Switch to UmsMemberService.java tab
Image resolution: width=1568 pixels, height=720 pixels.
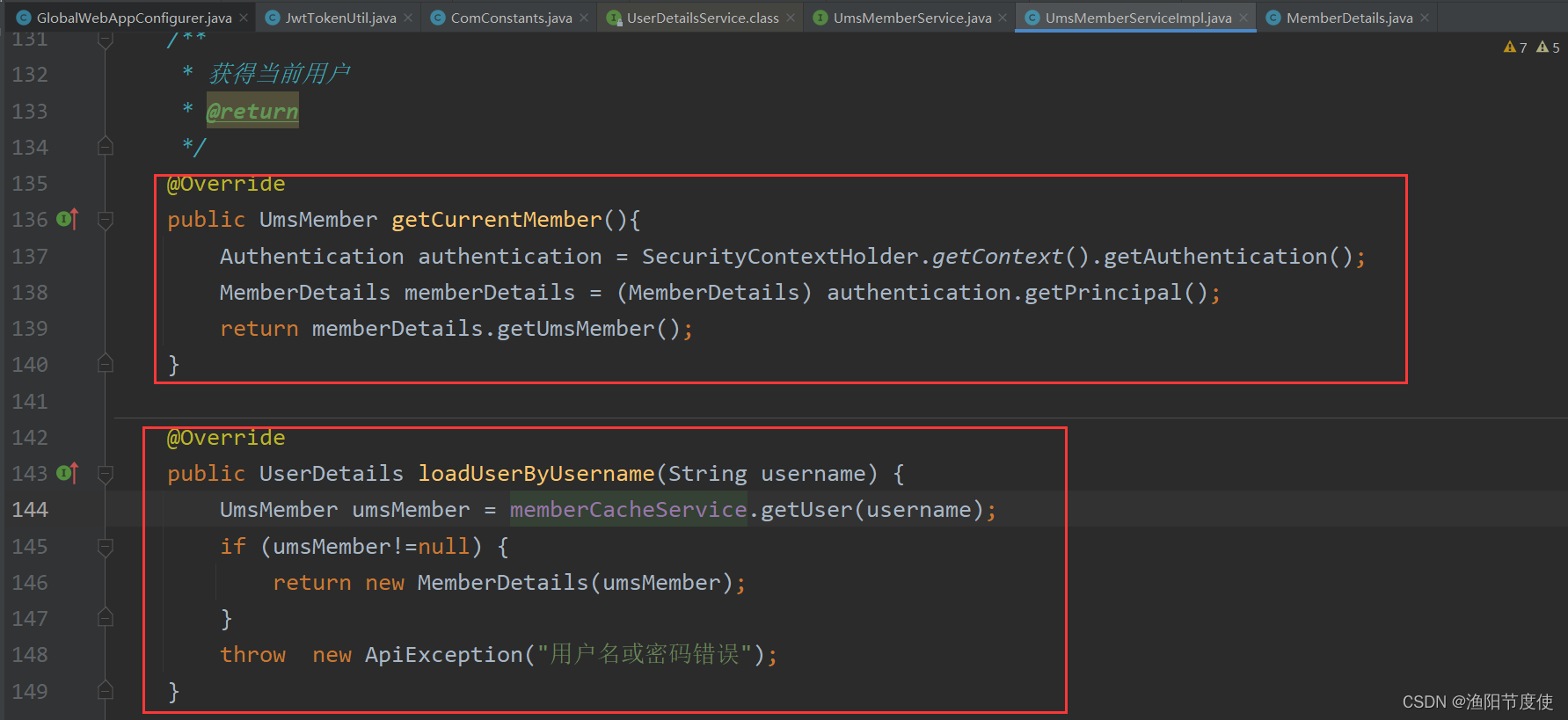tap(912, 18)
